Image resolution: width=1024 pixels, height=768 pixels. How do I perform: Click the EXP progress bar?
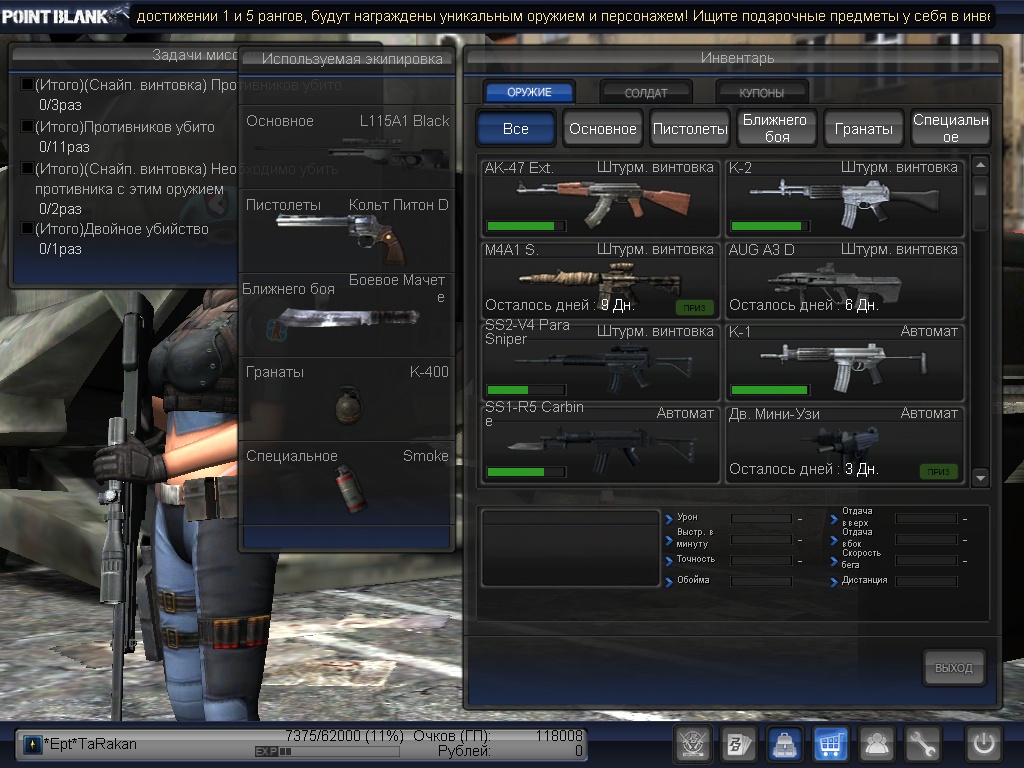[327, 751]
